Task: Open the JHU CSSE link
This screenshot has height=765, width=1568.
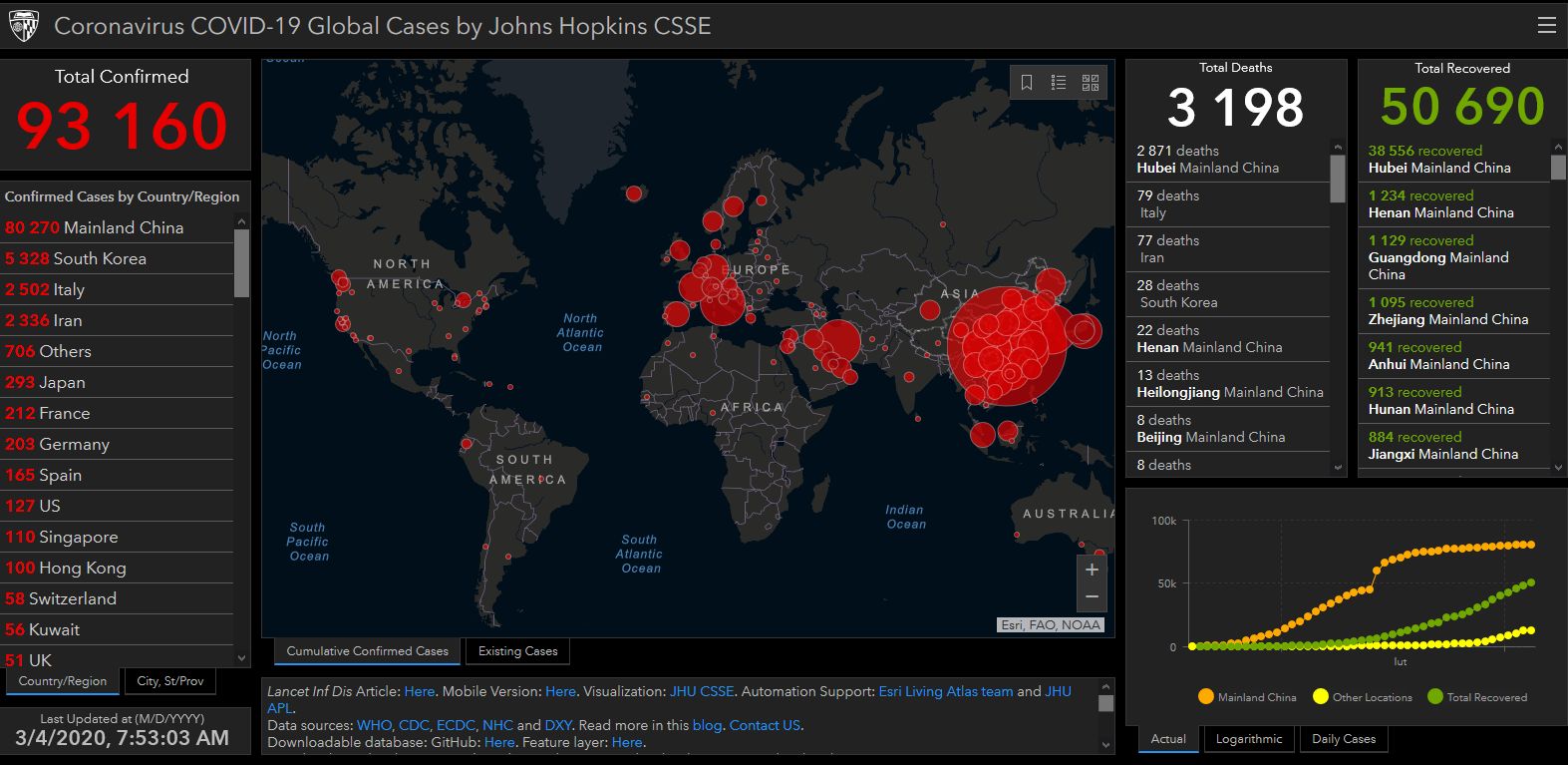Action: pos(702,691)
